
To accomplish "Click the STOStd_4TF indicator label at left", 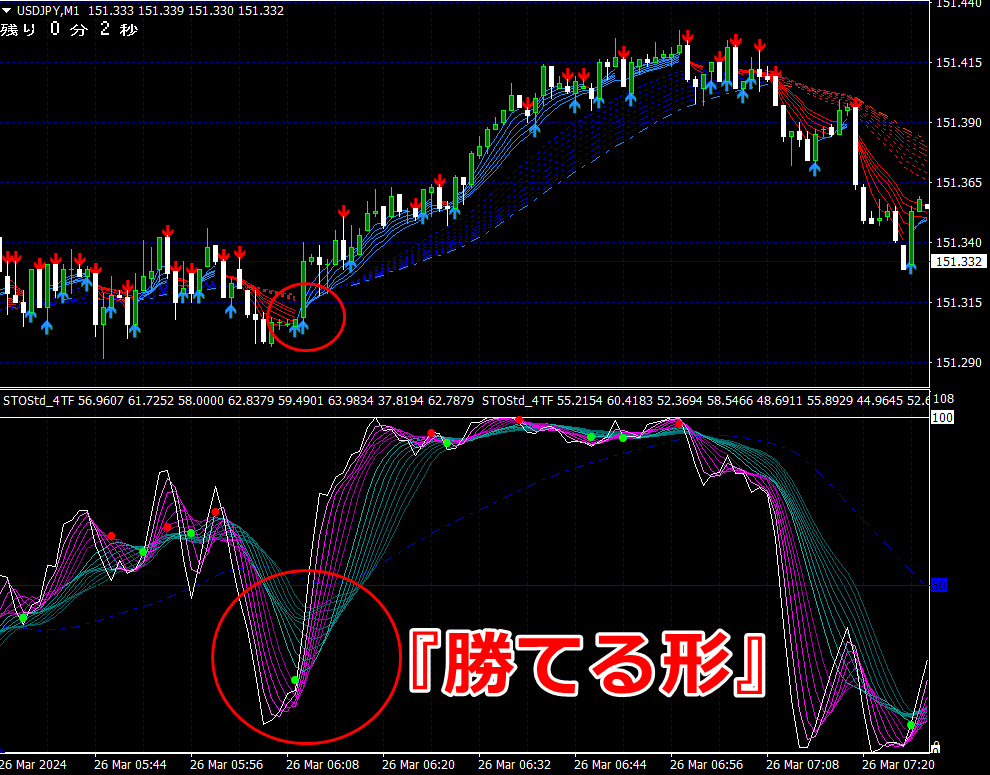I will pos(39,400).
